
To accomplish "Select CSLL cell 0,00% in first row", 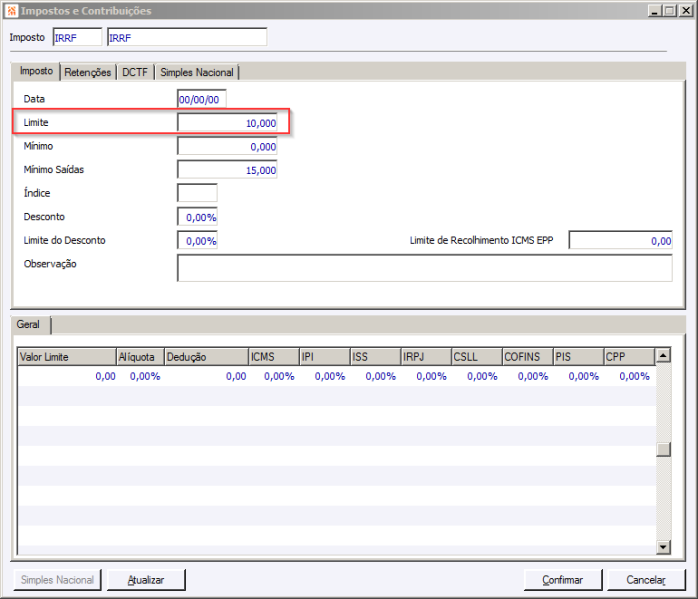I will point(477,376).
